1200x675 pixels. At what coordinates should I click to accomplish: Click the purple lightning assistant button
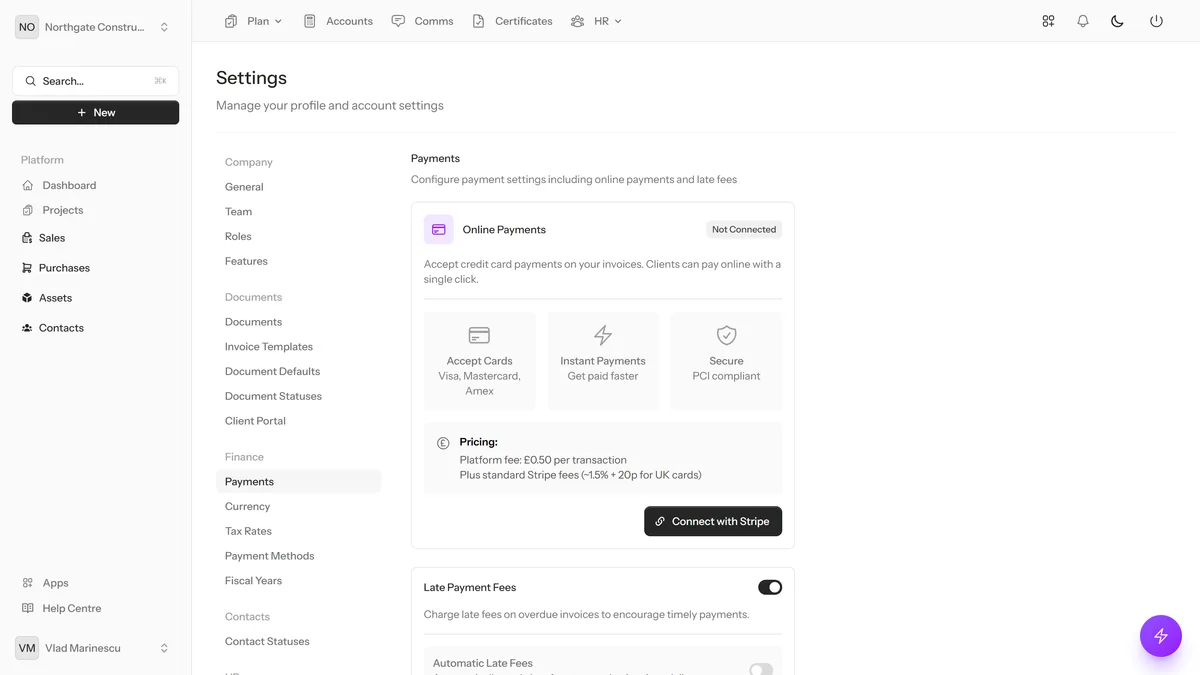coord(1161,635)
